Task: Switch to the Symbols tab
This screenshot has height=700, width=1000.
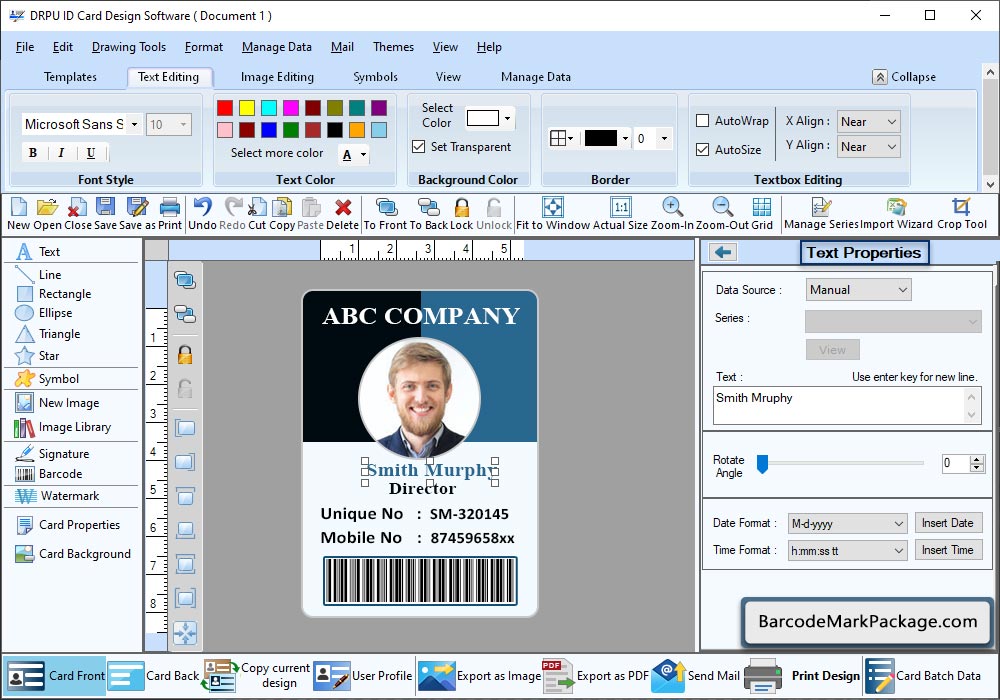Action: tap(375, 77)
